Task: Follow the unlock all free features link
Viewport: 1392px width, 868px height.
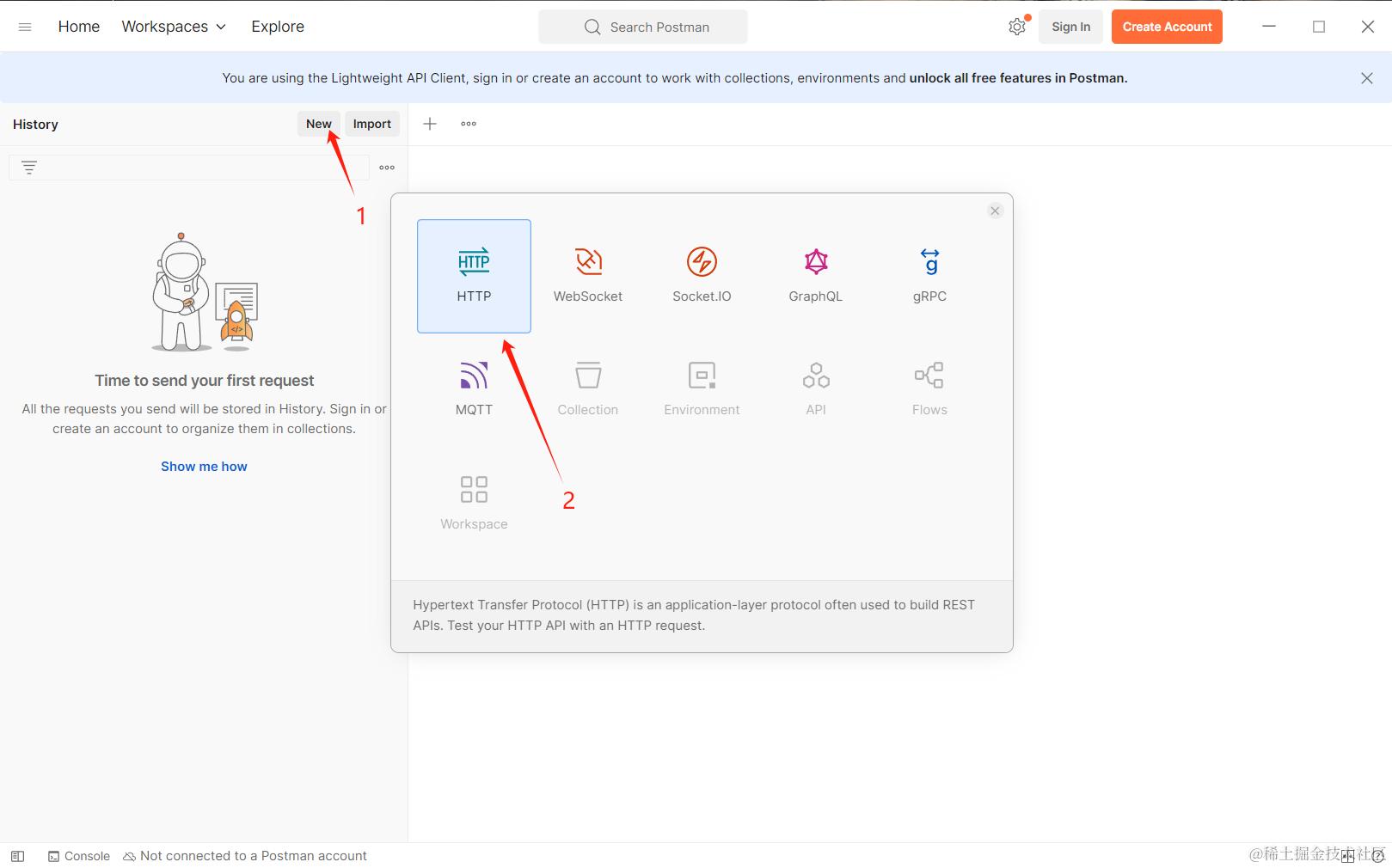Action: click(x=1018, y=78)
